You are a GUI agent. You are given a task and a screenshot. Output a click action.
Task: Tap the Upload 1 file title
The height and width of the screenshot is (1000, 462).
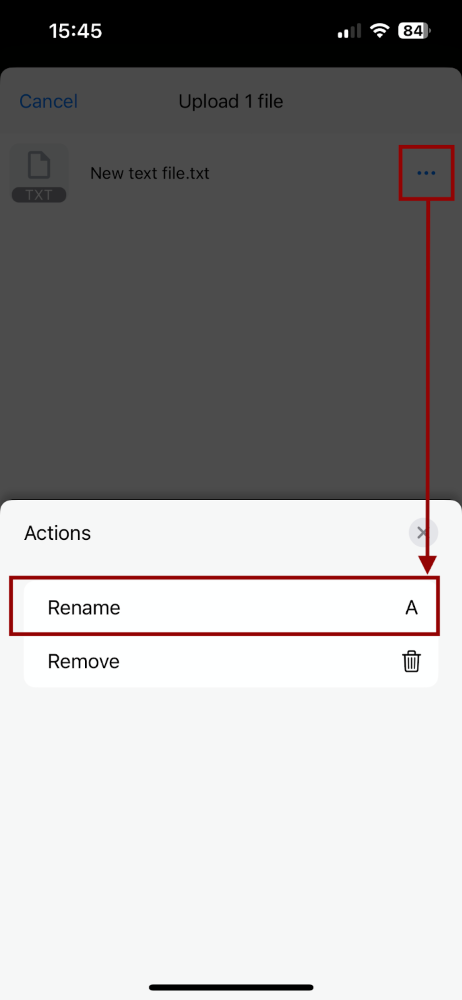pyautogui.click(x=231, y=101)
